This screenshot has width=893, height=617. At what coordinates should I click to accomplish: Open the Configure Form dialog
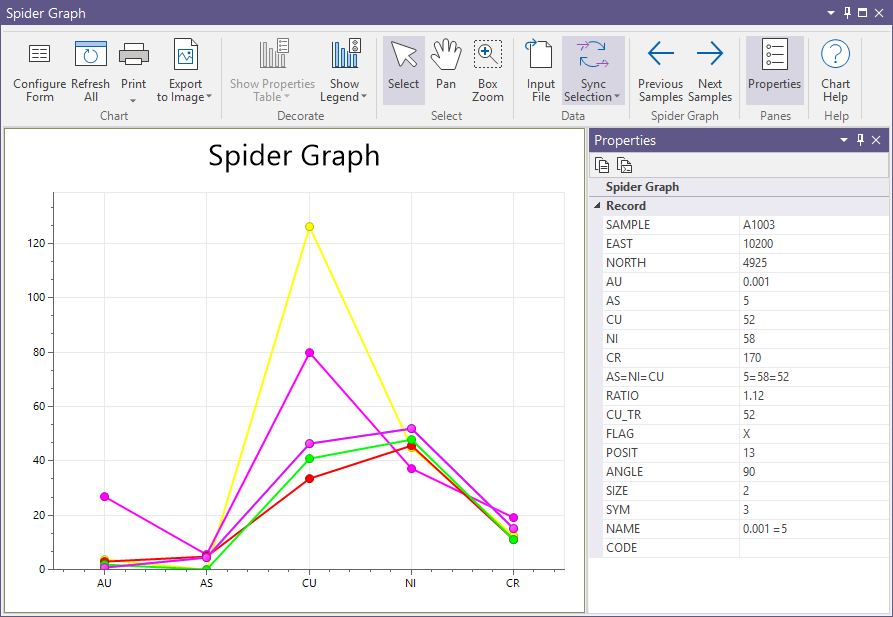(x=40, y=71)
